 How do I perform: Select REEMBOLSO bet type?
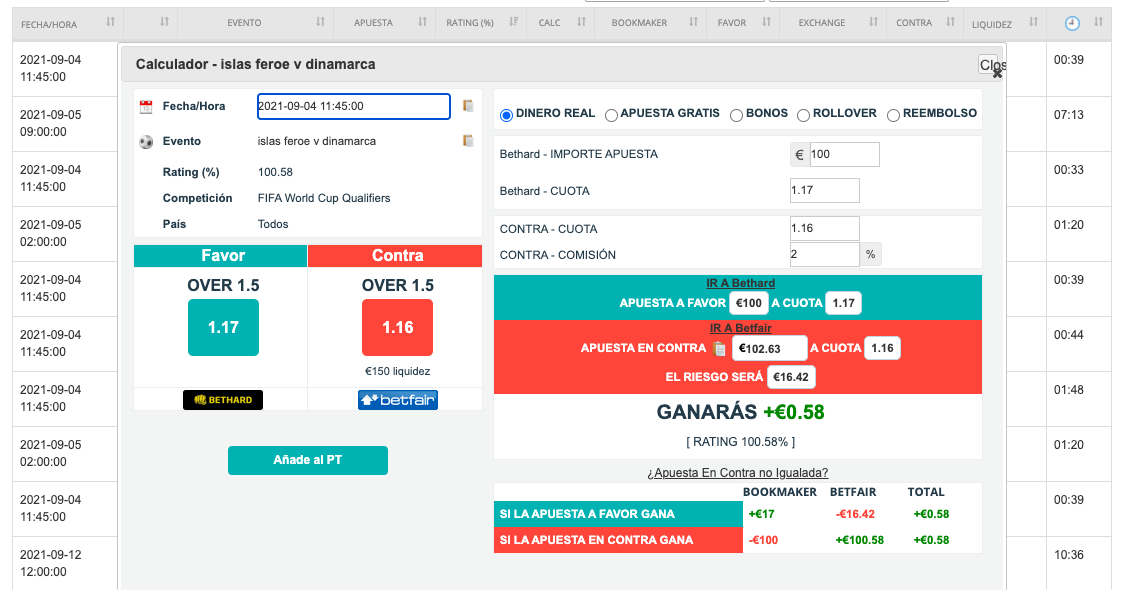[x=893, y=115]
